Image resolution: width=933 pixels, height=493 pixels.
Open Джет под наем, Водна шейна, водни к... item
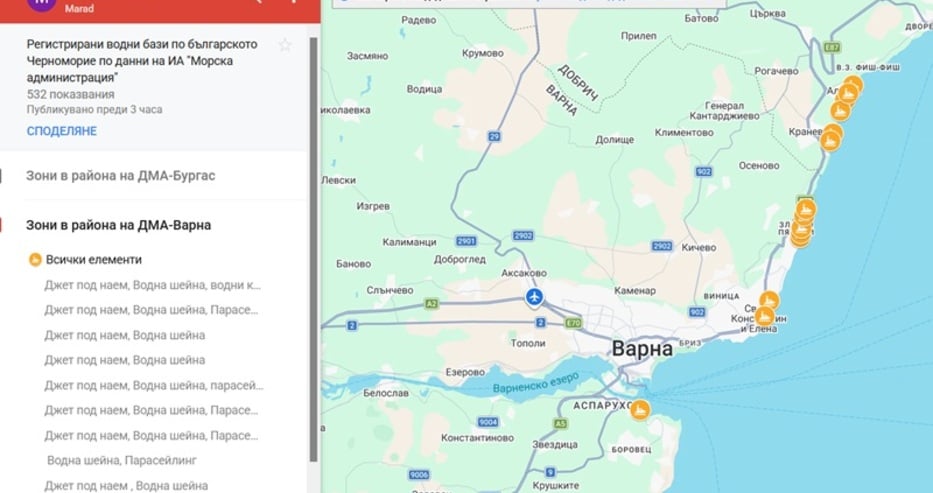click(x=152, y=285)
